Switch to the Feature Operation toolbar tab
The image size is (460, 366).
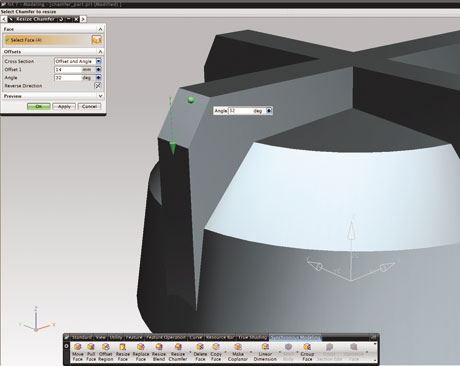(x=166, y=337)
